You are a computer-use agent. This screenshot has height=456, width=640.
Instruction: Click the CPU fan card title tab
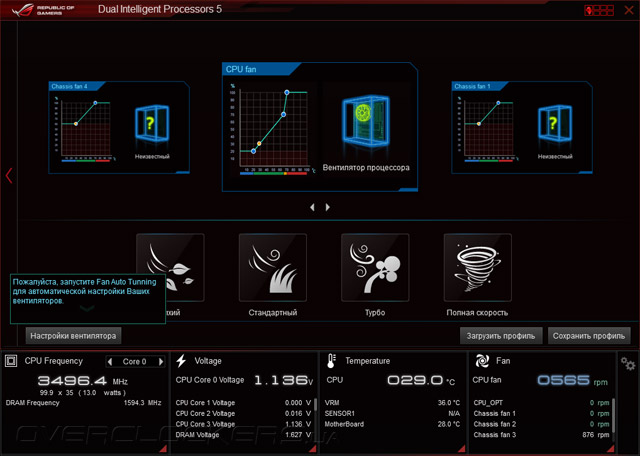259,69
